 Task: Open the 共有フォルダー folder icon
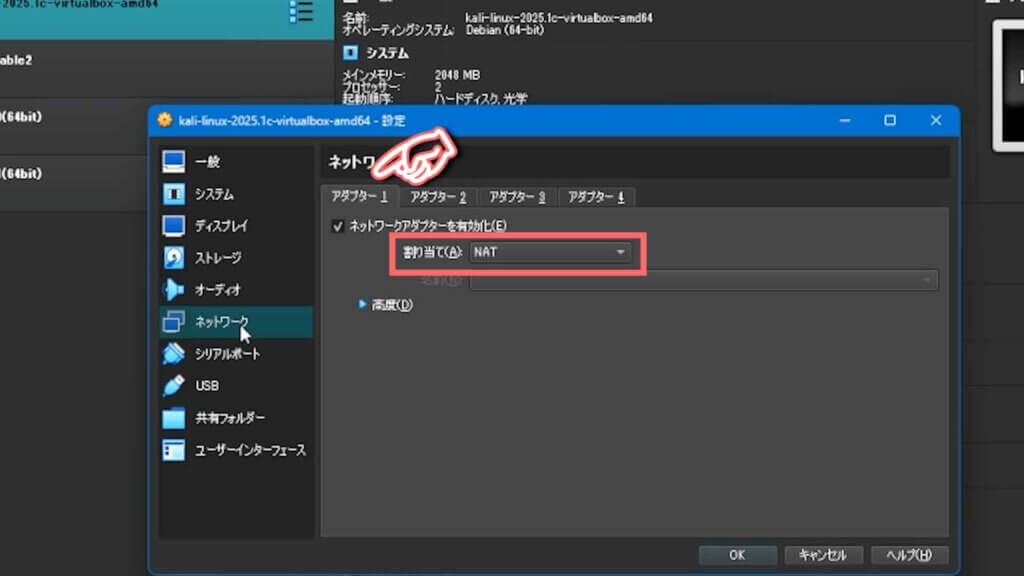[x=173, y=418]
